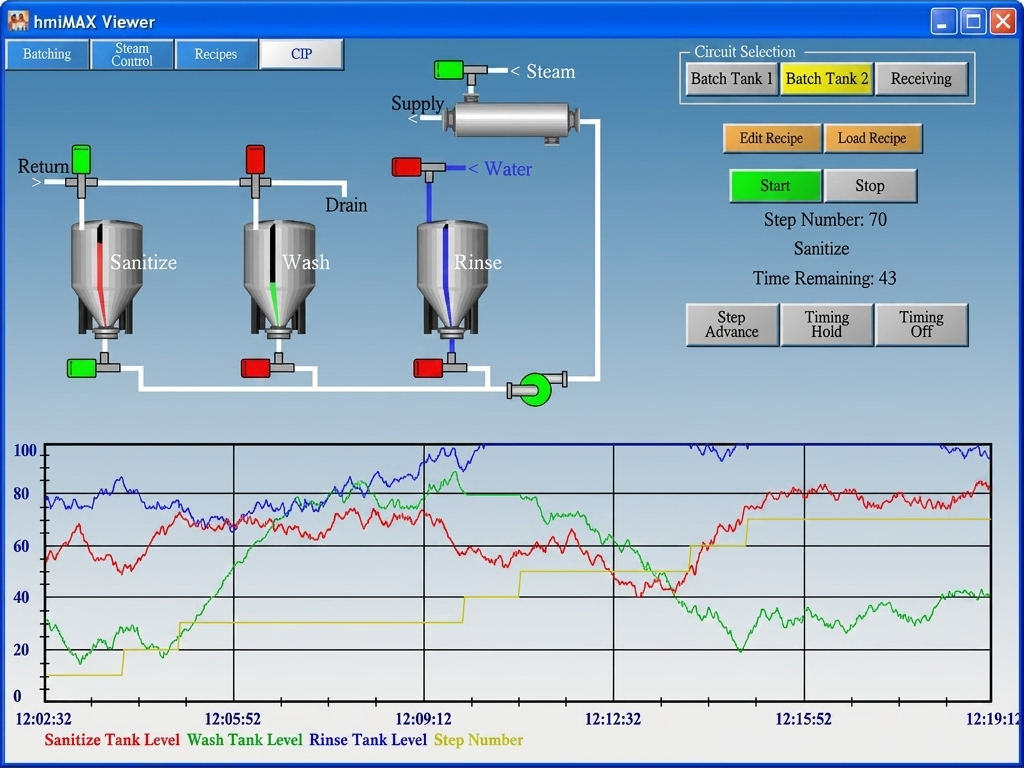Screen dimensions: 1024x768
Task: Select the Sanitize tank
Action: coord(106,278)
